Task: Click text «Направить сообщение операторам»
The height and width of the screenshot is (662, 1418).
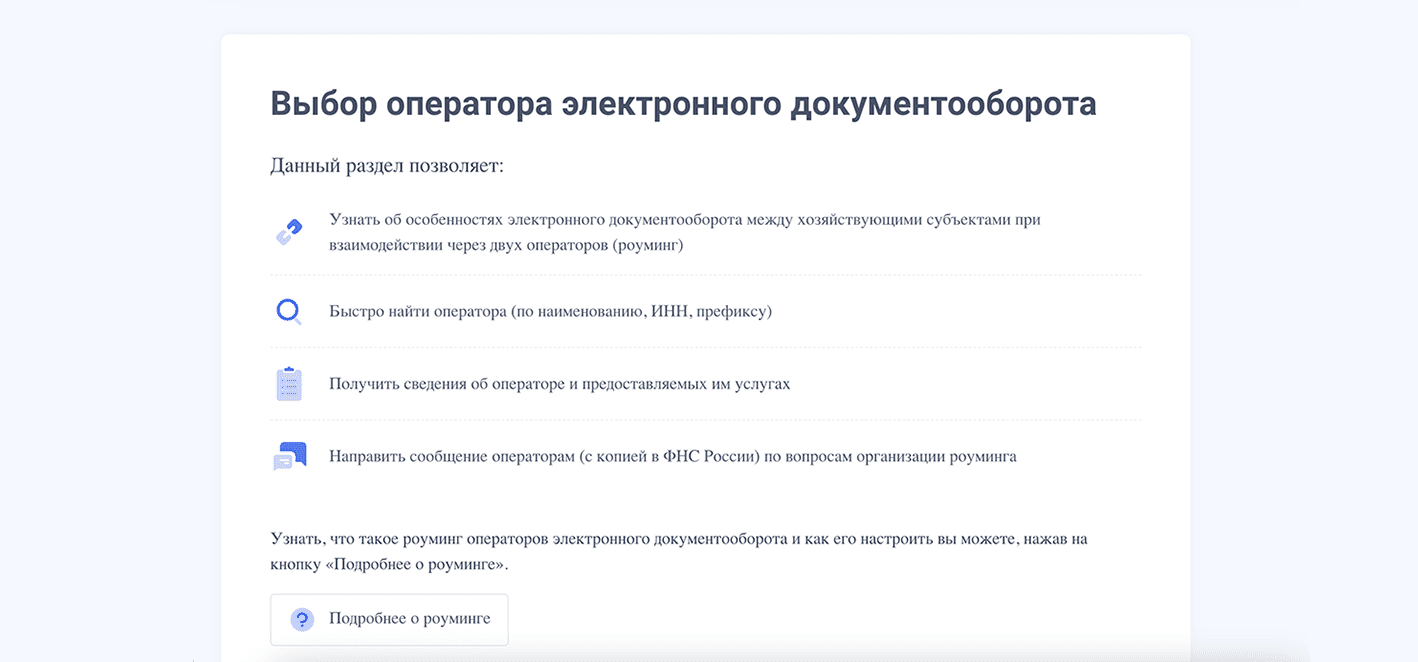Action: (452, 457)
